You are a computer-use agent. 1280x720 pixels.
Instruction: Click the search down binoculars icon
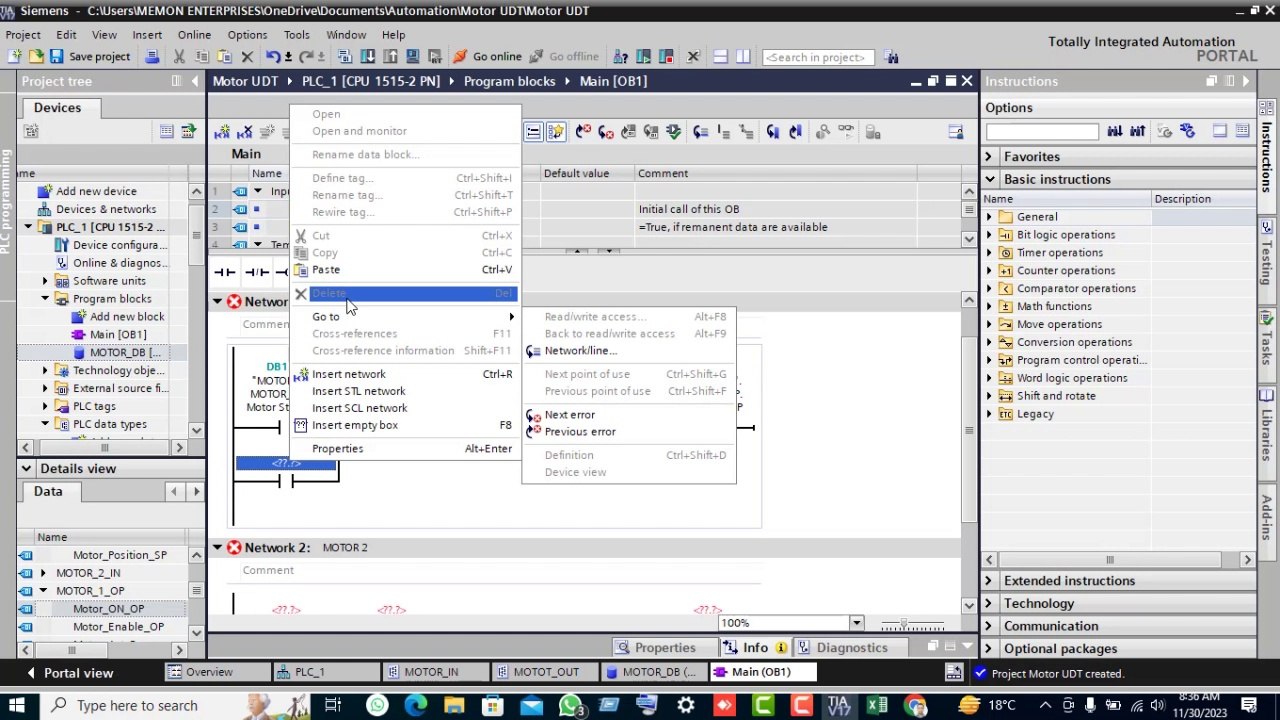[1114, 131]
